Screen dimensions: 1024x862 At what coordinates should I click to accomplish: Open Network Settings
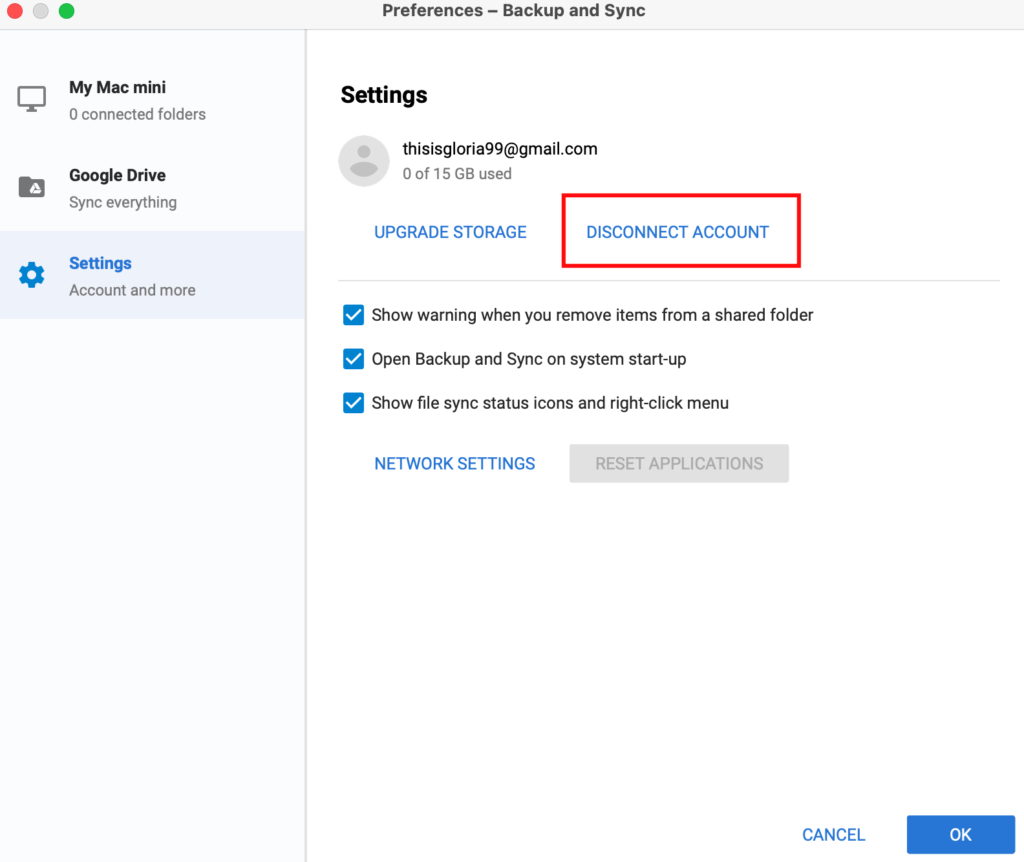pyautogui.click(x=454, y=464)
